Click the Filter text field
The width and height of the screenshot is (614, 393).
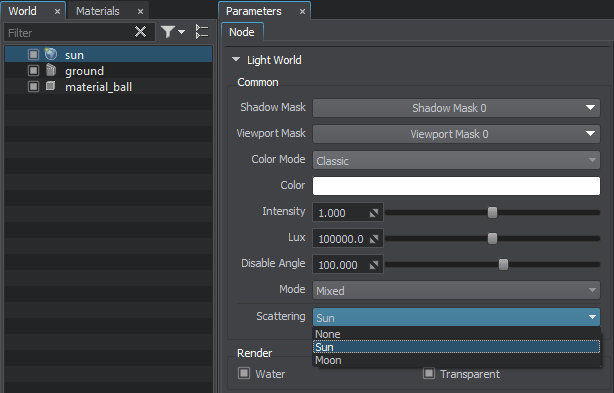tap(69, 32)
